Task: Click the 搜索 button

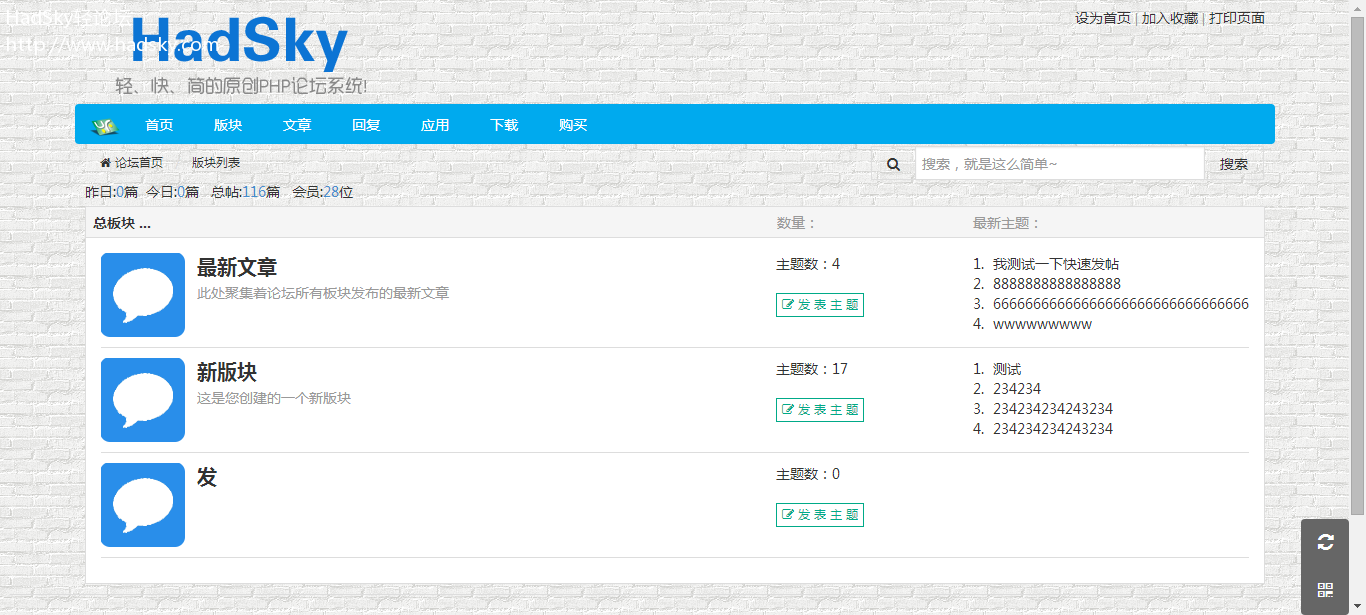Action: [1234, 164]
